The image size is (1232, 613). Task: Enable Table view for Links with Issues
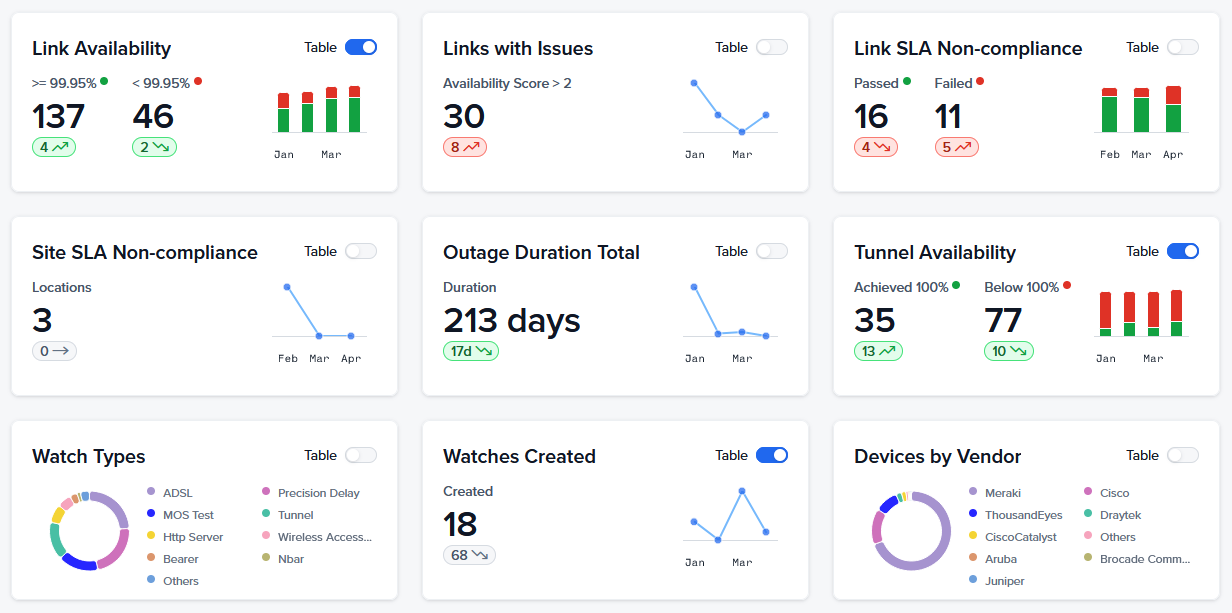(x=772, y=47)
